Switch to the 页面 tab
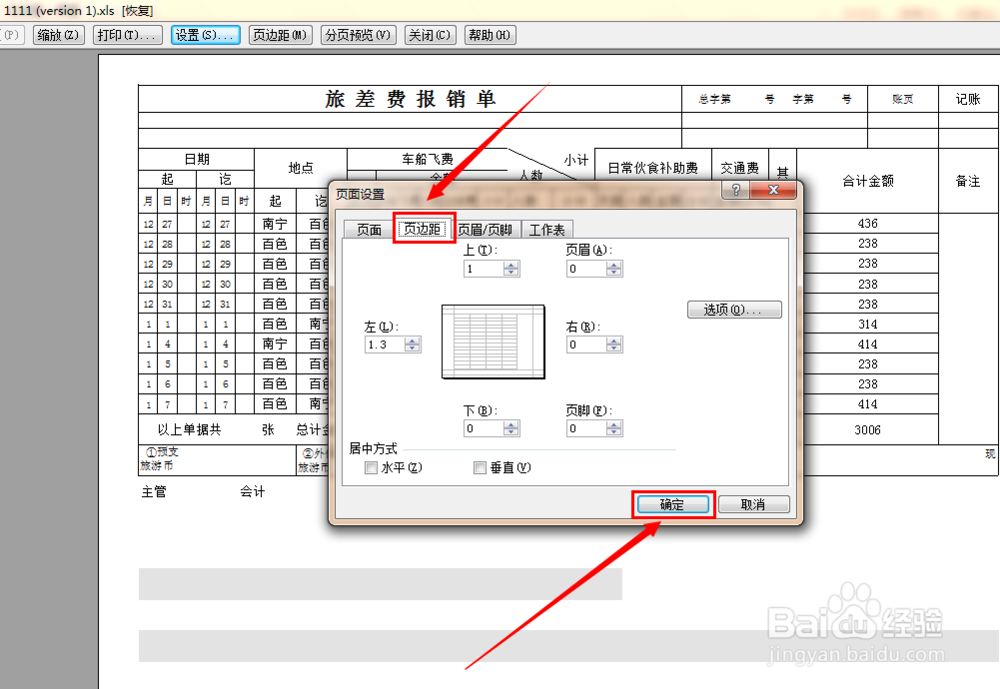This screenshot has height=689, width=1000. (x=369, y=230)
